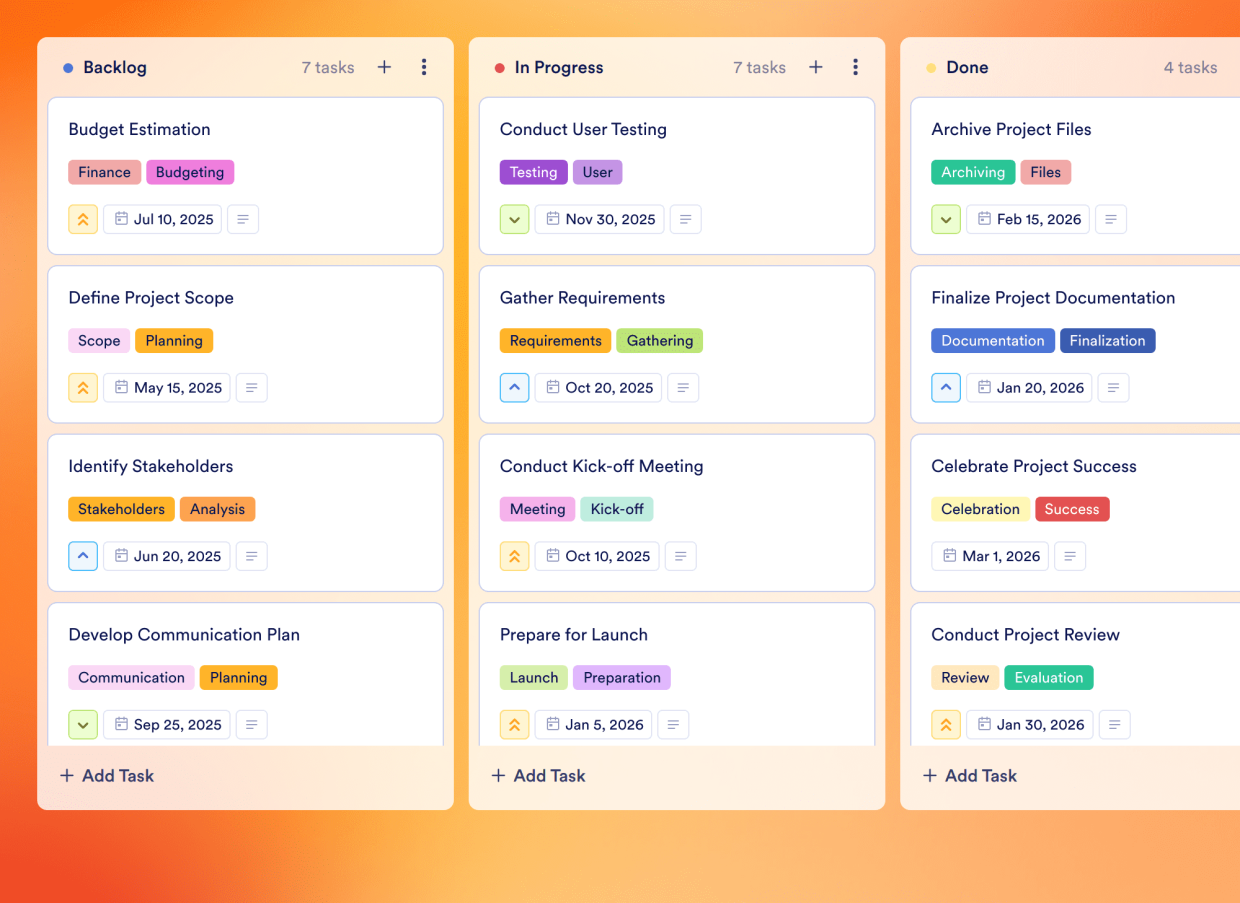Image resolution: width=1240 pixels, height=903 pixels.
Task: Click the description icon on Prepare for Launch
Action: (673, 724)
